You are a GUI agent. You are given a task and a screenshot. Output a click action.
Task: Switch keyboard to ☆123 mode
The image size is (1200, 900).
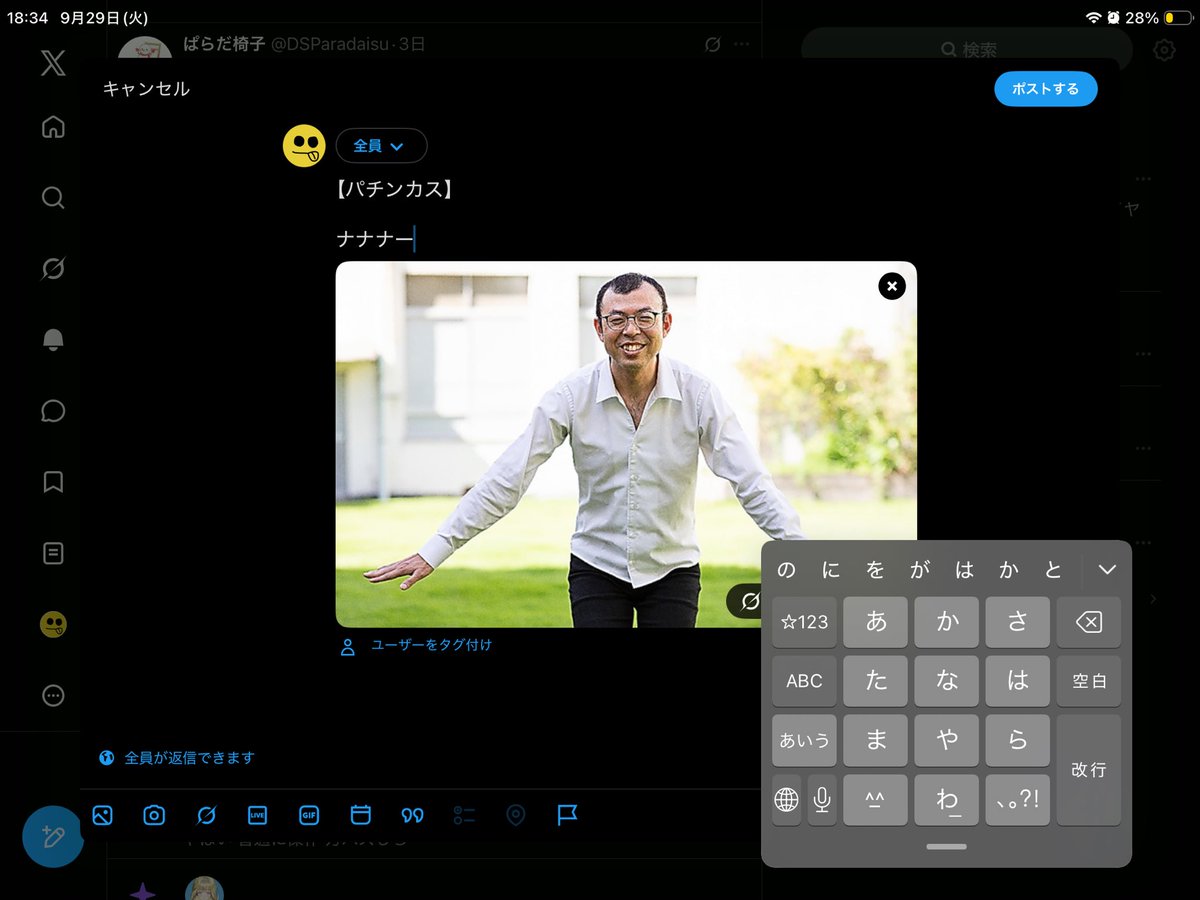point(804,622)
